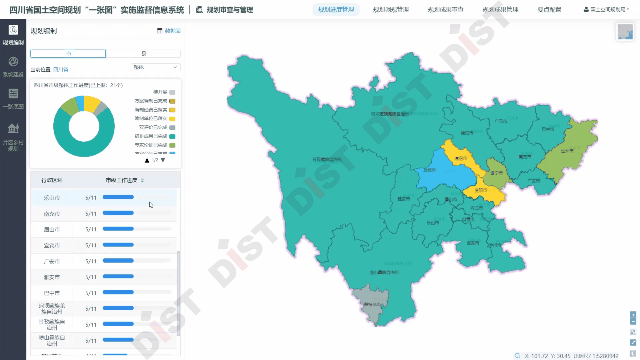Click the 凉山彝族自治州 label on map
This screenshot has height=360, width=640.
click(x=384, y=272)
